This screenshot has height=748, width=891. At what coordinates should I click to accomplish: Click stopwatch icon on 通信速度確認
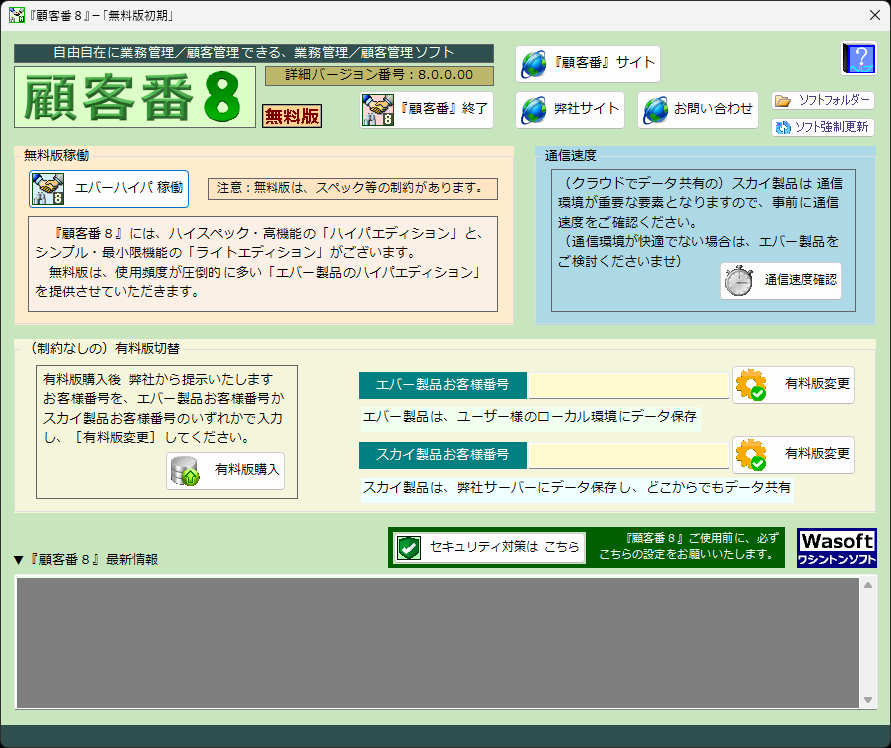click(739, 281)
